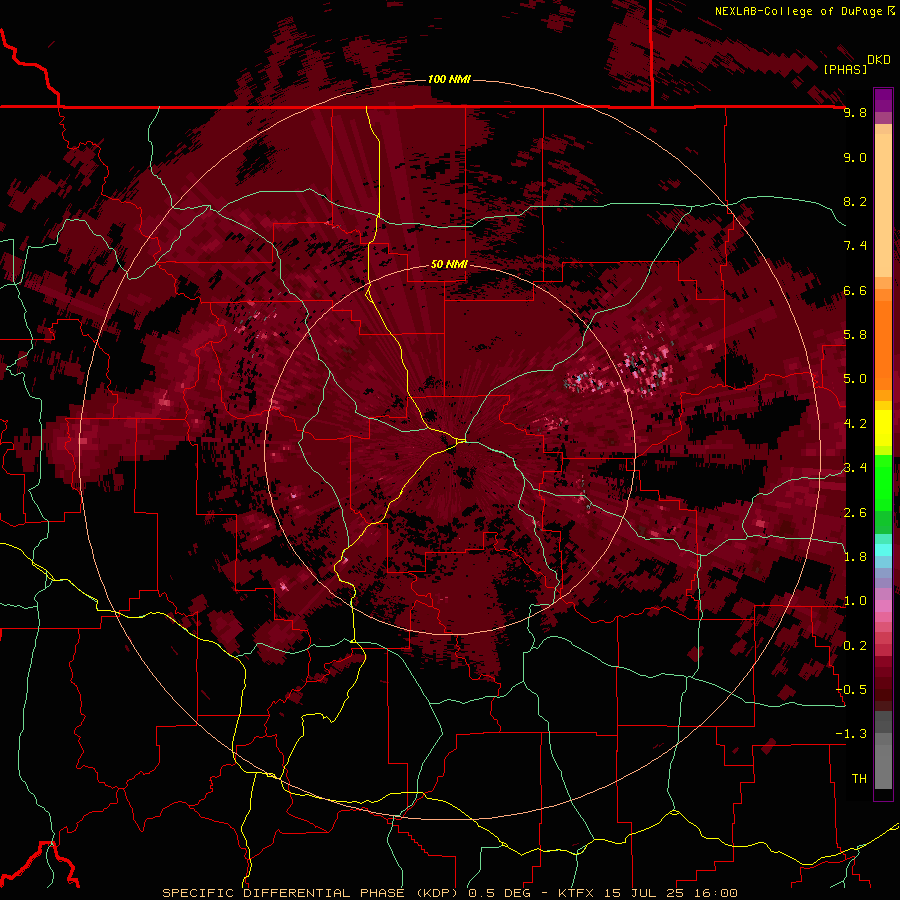This screenshot has height=900, width=900.
Task: Click the KDP product title caption at bottom
Action: tap(450, 893)
